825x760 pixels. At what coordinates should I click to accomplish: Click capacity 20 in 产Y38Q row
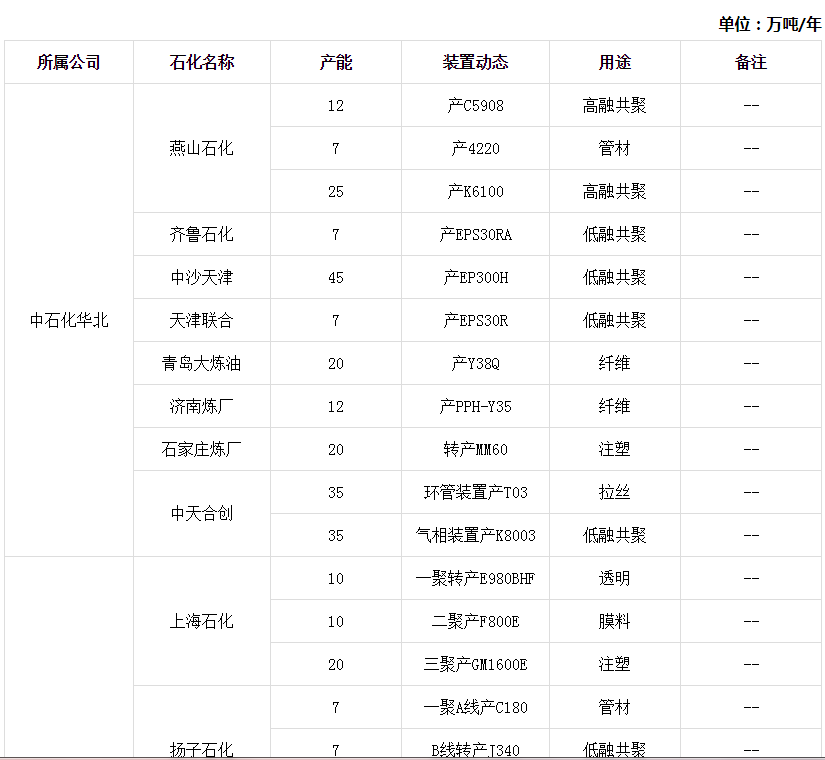[336, 364]
